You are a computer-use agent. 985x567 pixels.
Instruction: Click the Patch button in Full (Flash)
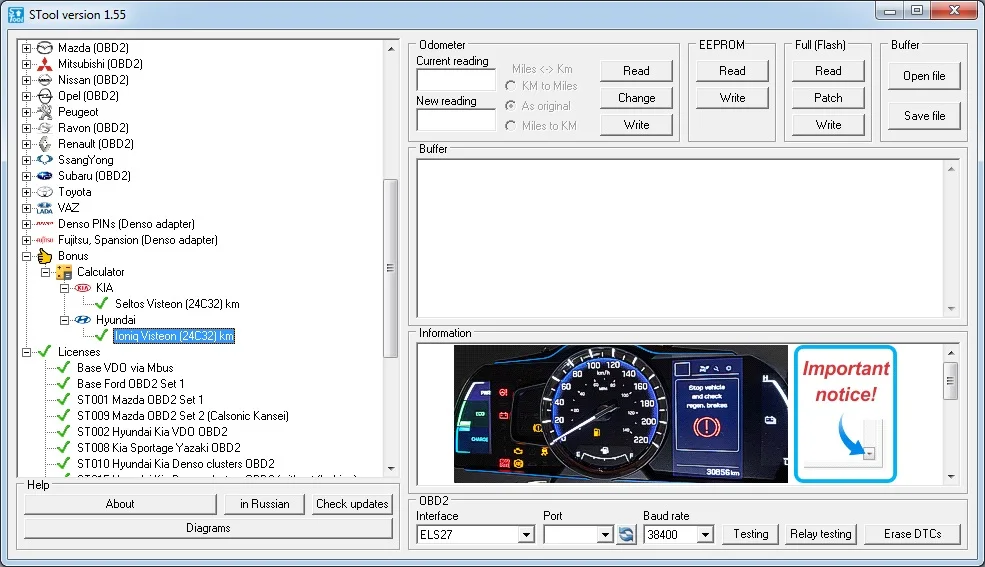coord(828,98)
